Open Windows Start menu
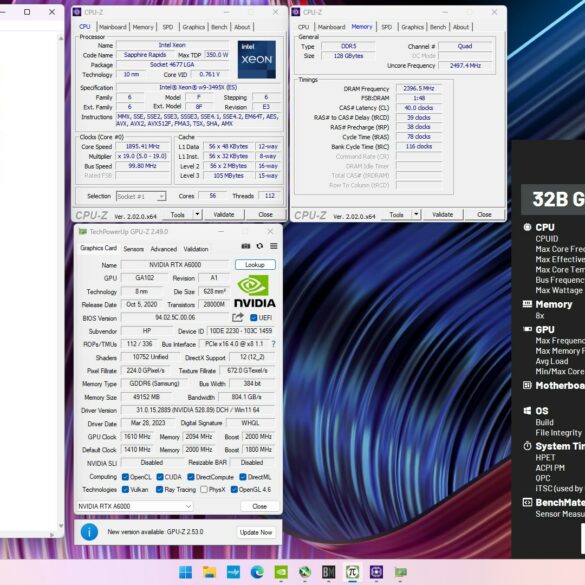Screen dimensions: 585x585 (x=185, y=572)
